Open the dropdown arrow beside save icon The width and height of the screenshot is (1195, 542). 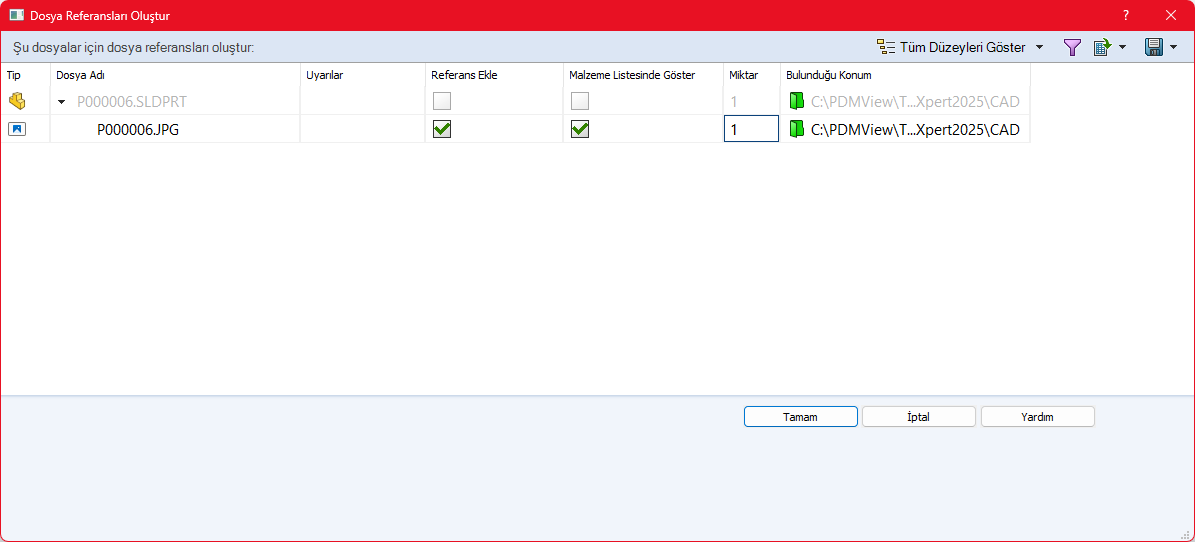click(1173, 47)
